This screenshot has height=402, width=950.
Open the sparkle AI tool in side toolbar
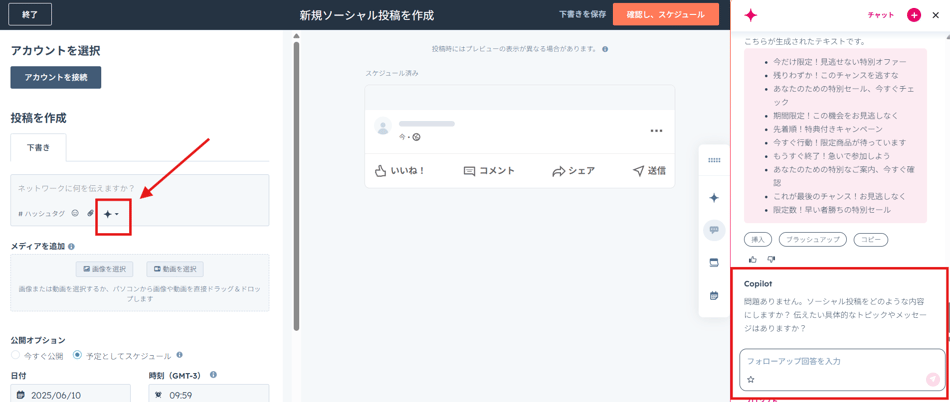[714, 198]
